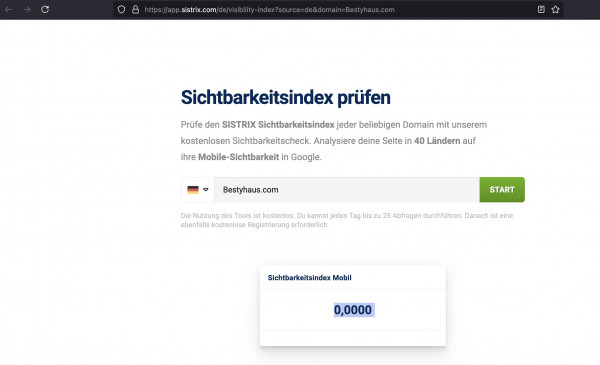Screen dimensions: 600x365
Task: Click the bold '40 Ländern' text
Action: (437, 141)
